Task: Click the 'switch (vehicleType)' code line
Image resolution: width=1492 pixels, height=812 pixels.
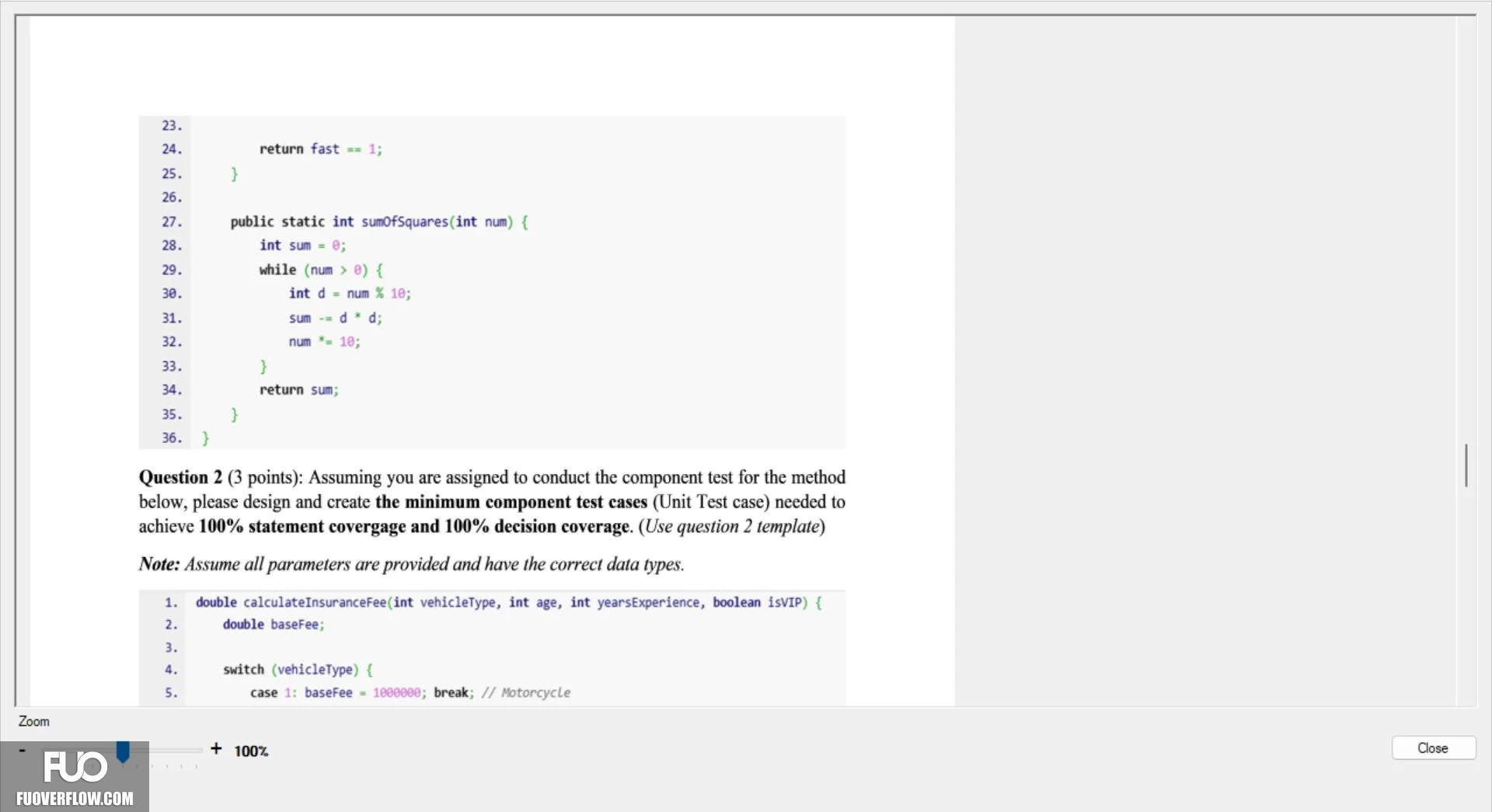Action: click(298, 669)
